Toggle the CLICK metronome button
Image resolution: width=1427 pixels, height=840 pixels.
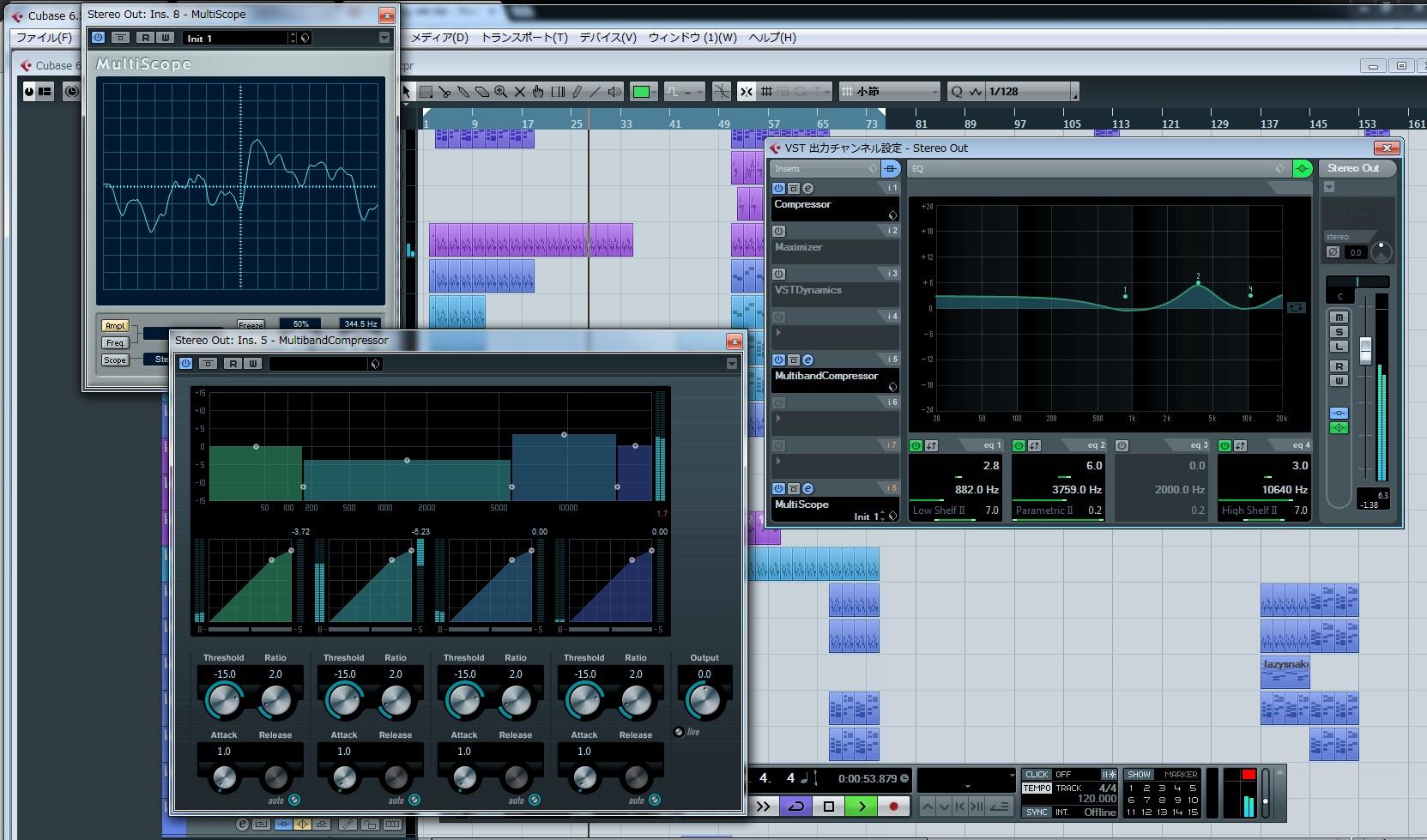[x=1037, y=774]
